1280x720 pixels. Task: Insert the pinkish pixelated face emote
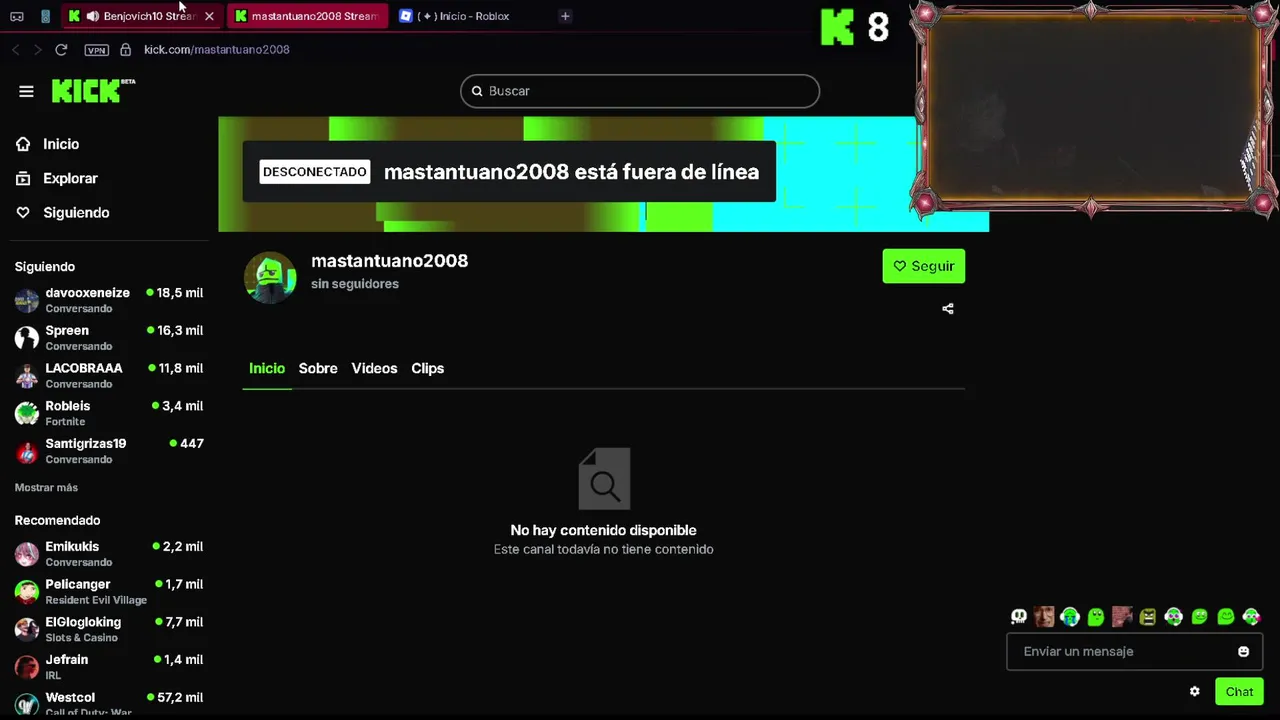(1122, 617)
